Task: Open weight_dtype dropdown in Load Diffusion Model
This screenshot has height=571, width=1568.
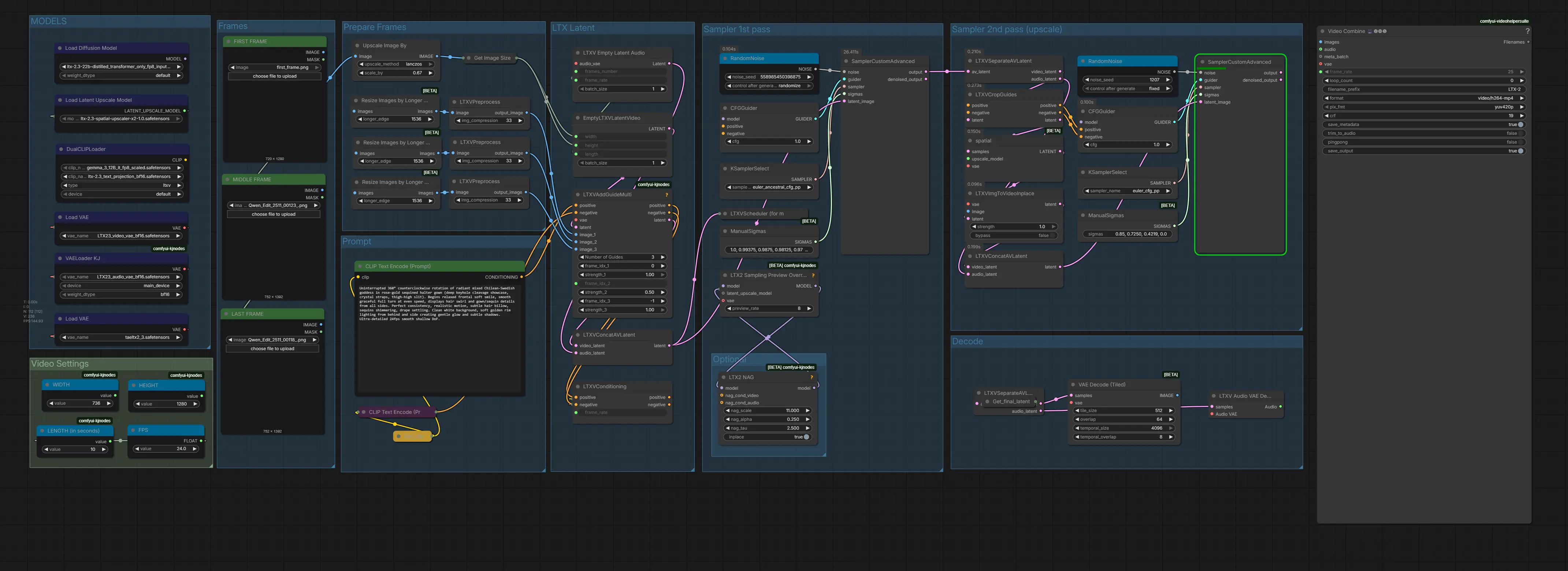Action: (121, 75)
